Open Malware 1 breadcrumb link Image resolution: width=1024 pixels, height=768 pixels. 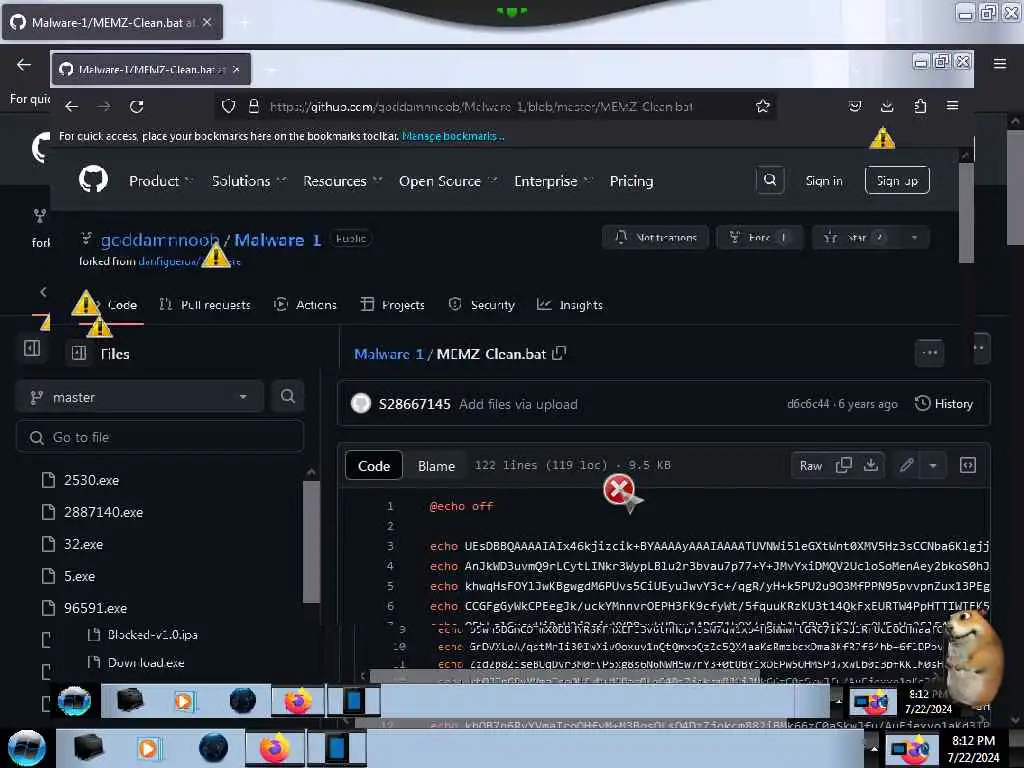(x=389, y=354)
